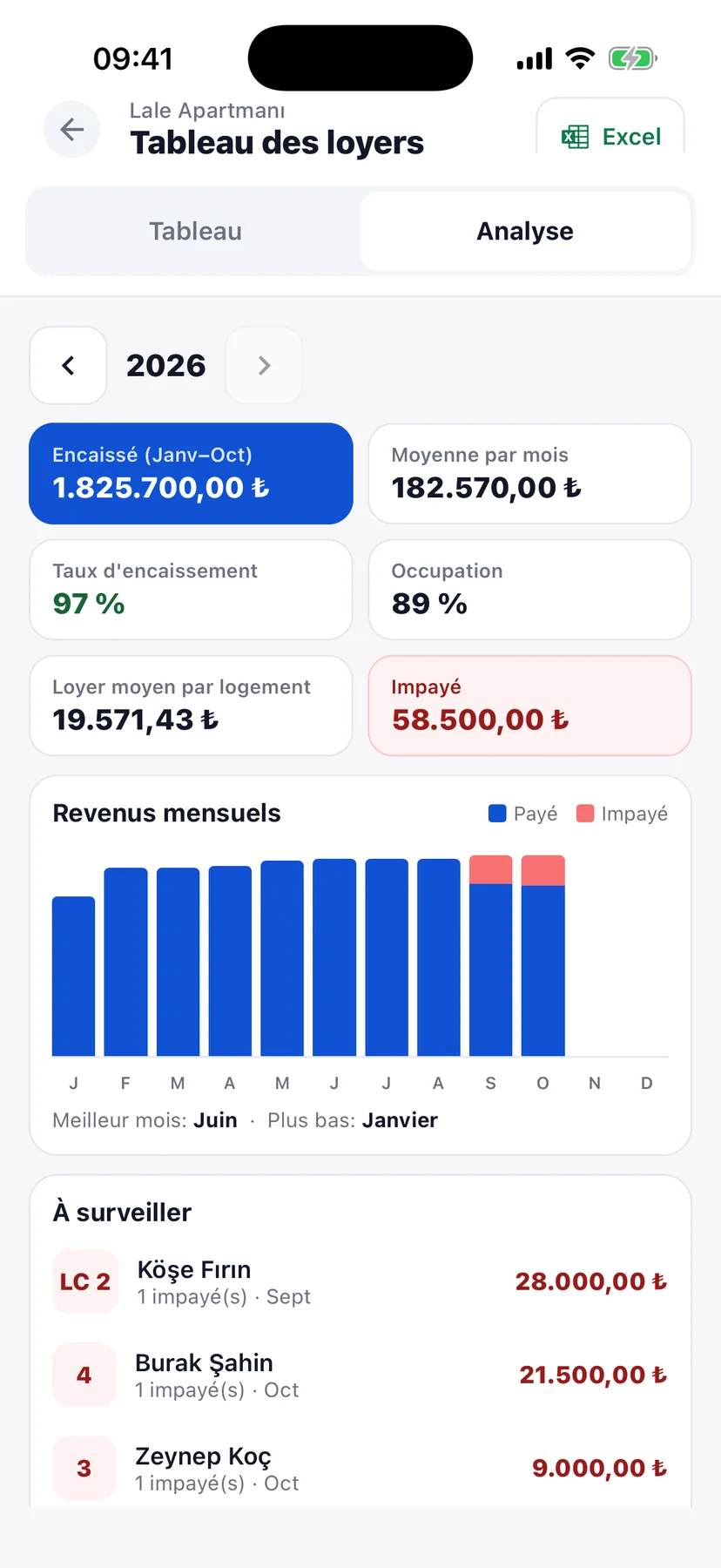Viewport: 721px width, 1568px height.
Task: Open the Taux d'encaissement card
Action: coord(191,589)
